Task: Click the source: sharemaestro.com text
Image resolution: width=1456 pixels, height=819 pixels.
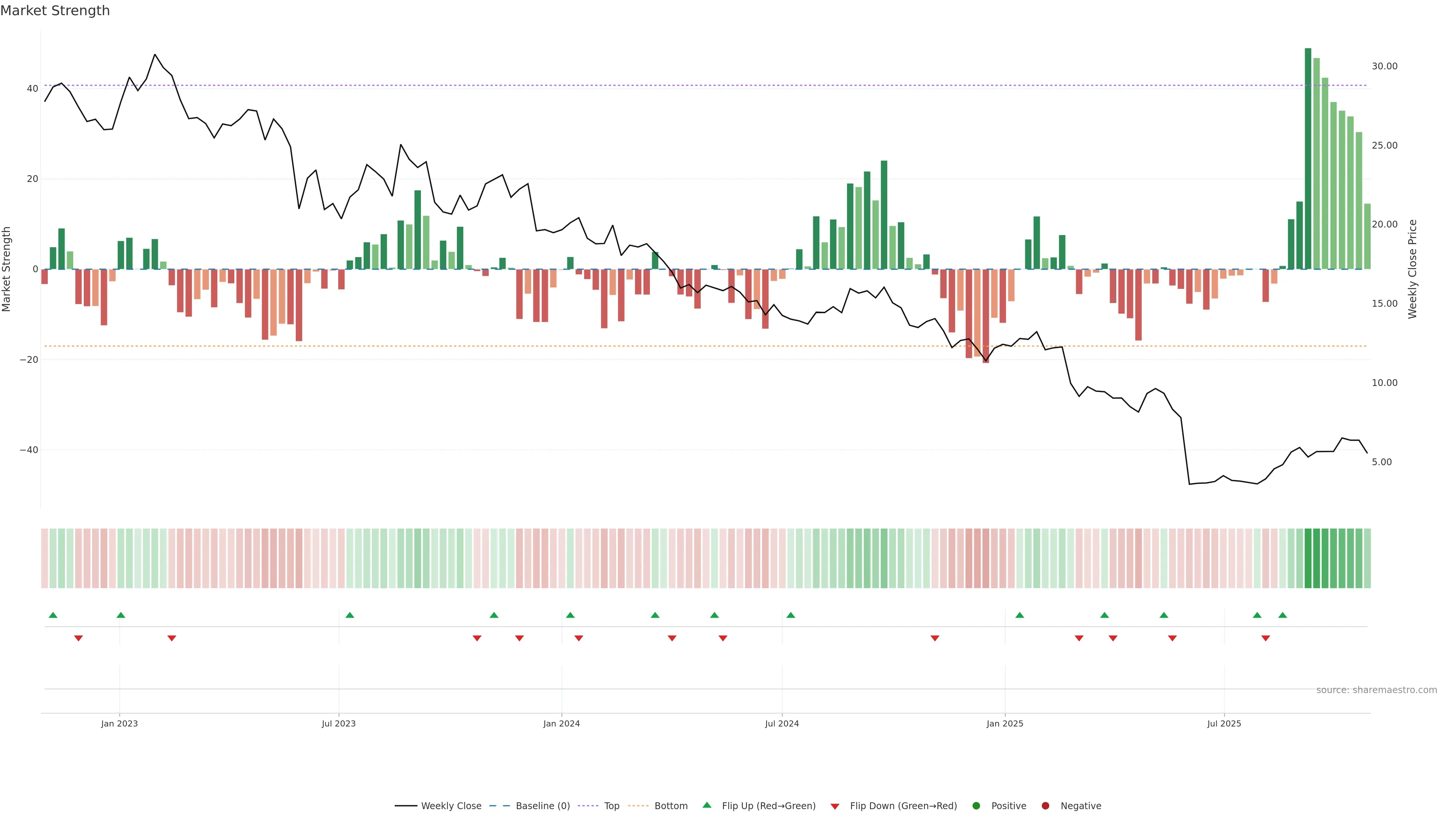Action: click(x=1376, y=690)
